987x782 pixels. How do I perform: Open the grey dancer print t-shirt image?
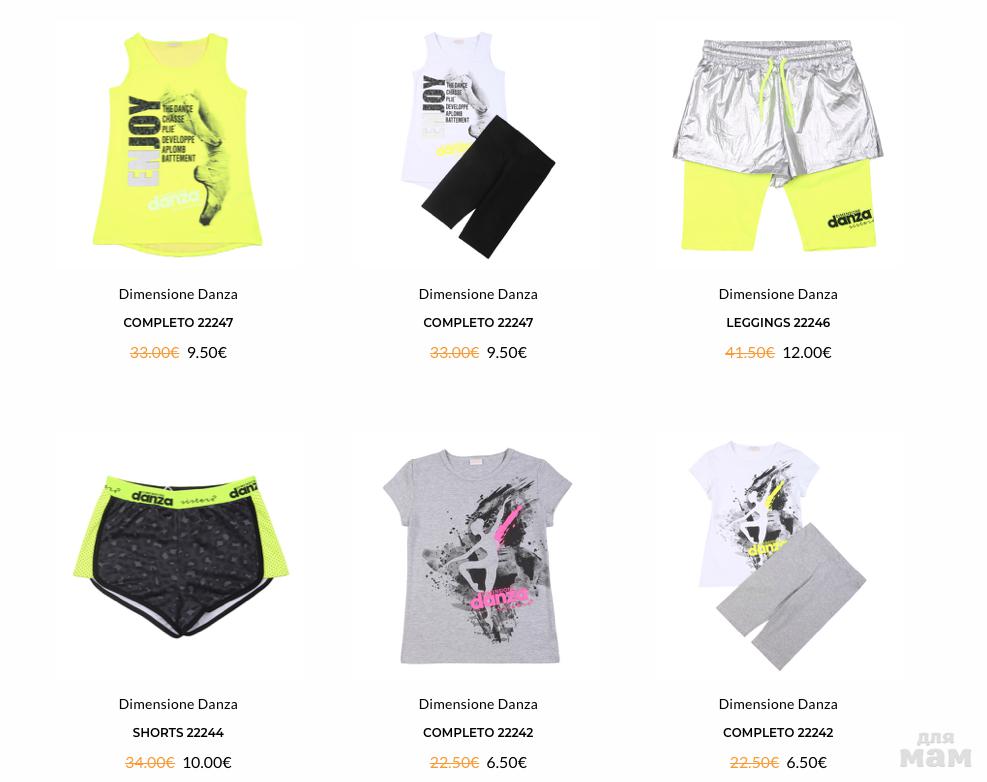click(478, 555)
